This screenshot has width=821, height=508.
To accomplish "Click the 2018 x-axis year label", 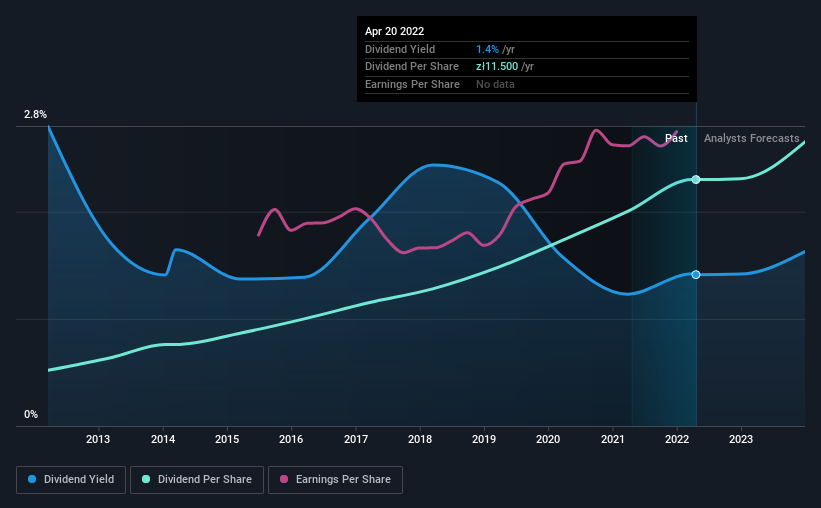I will (x=420, y=439).
